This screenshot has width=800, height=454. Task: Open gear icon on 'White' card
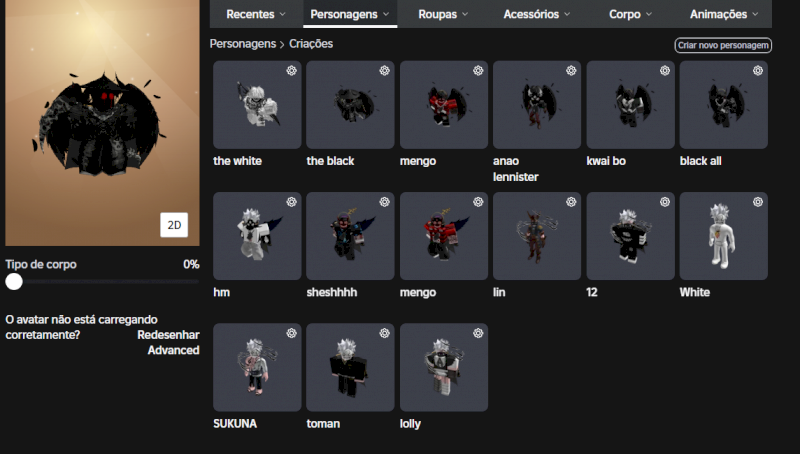coord(758,202)
